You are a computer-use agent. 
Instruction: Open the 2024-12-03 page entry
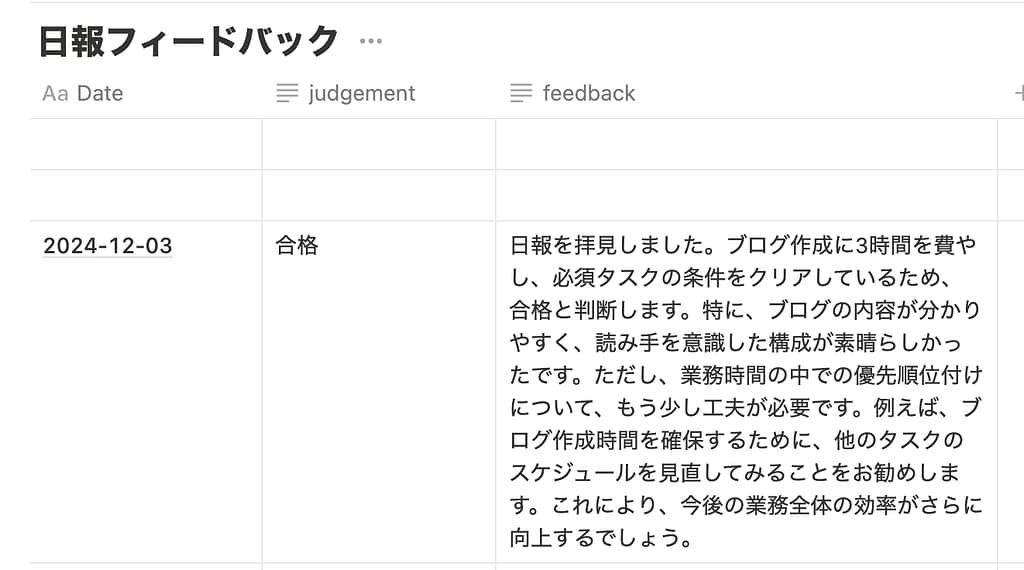[108, 246]
